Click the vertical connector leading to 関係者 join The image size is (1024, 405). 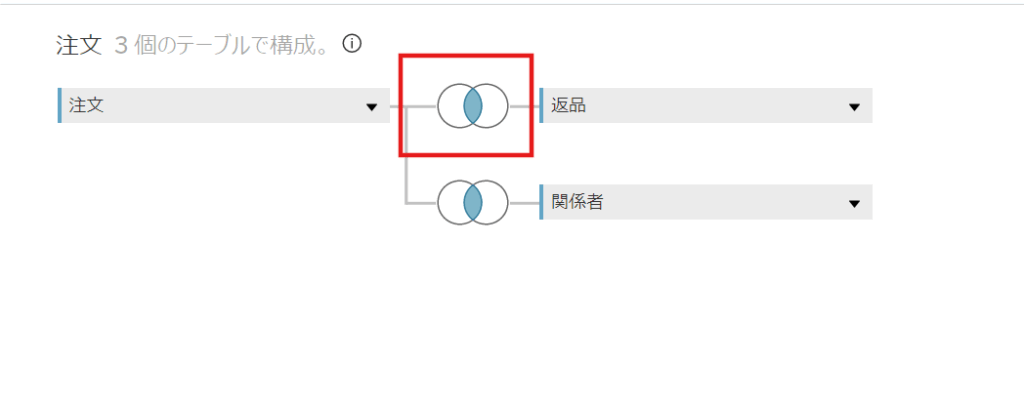406,160
